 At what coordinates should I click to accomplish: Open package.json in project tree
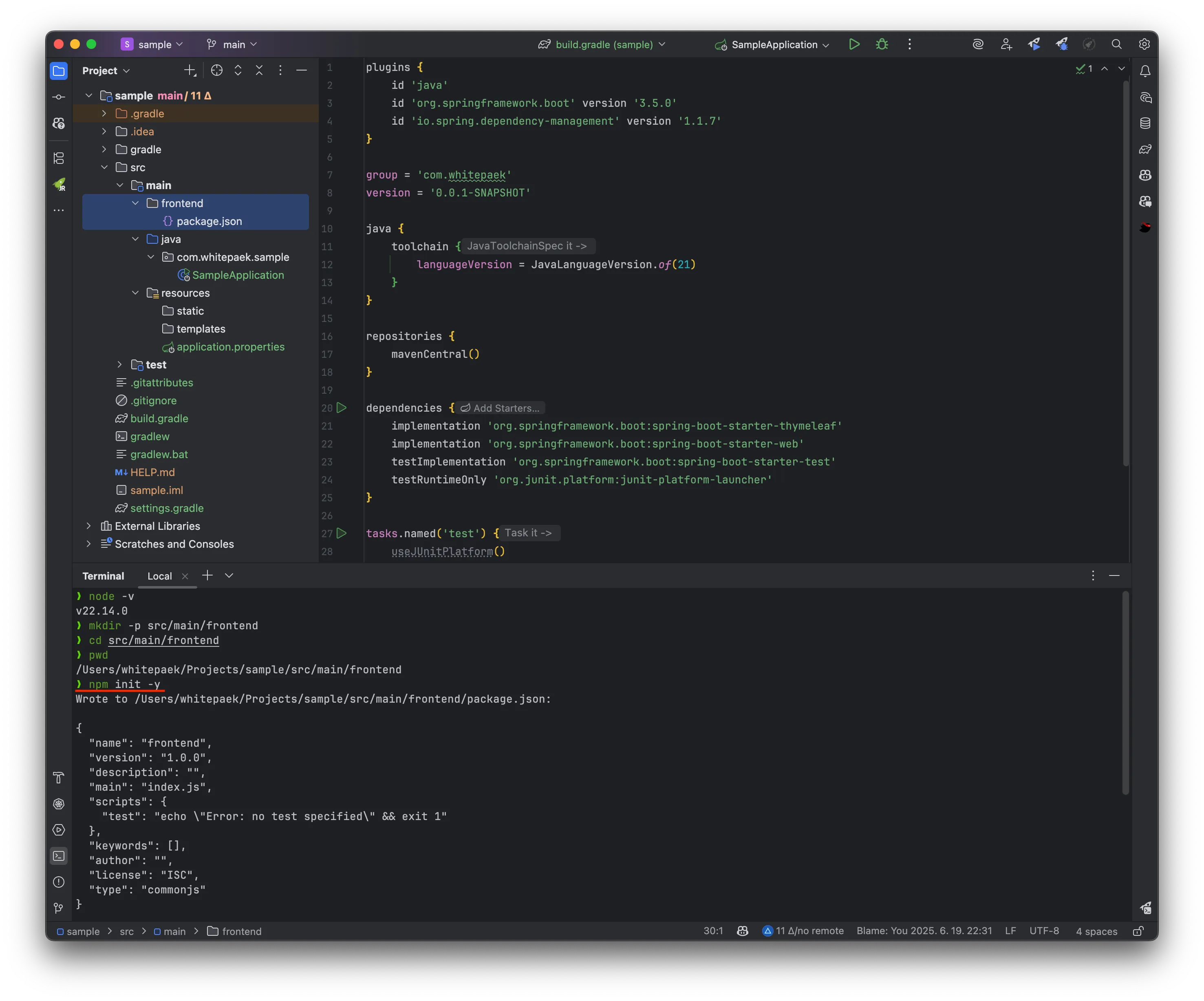[203, 221]
